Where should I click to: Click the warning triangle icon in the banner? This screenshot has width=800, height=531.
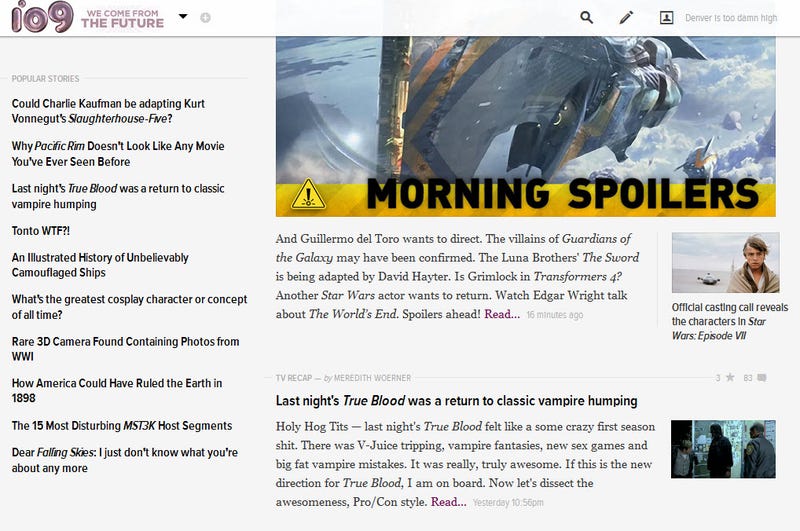click(308, 194)
